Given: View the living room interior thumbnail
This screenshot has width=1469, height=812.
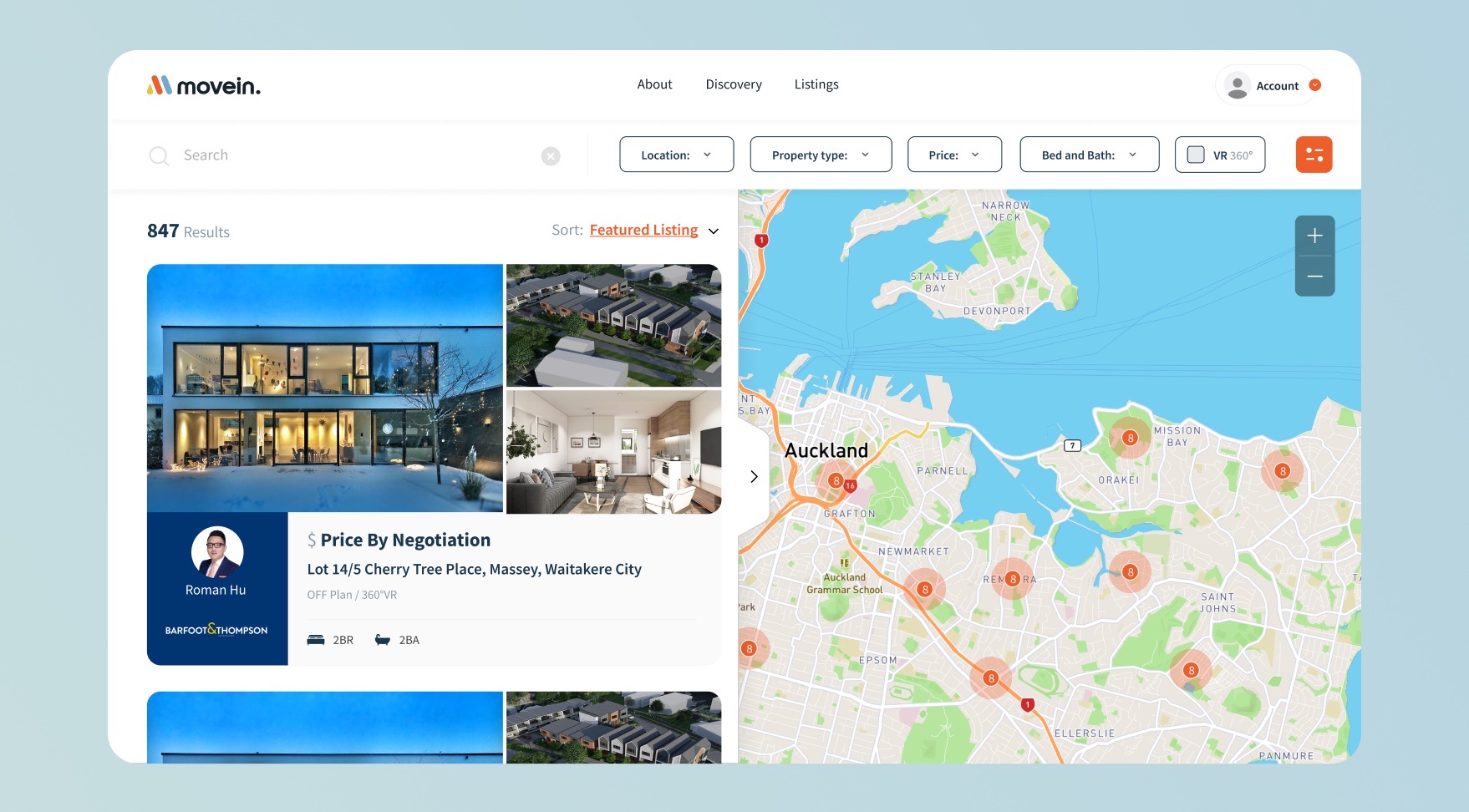Looking at the screenshot, I should coord(613,452).
